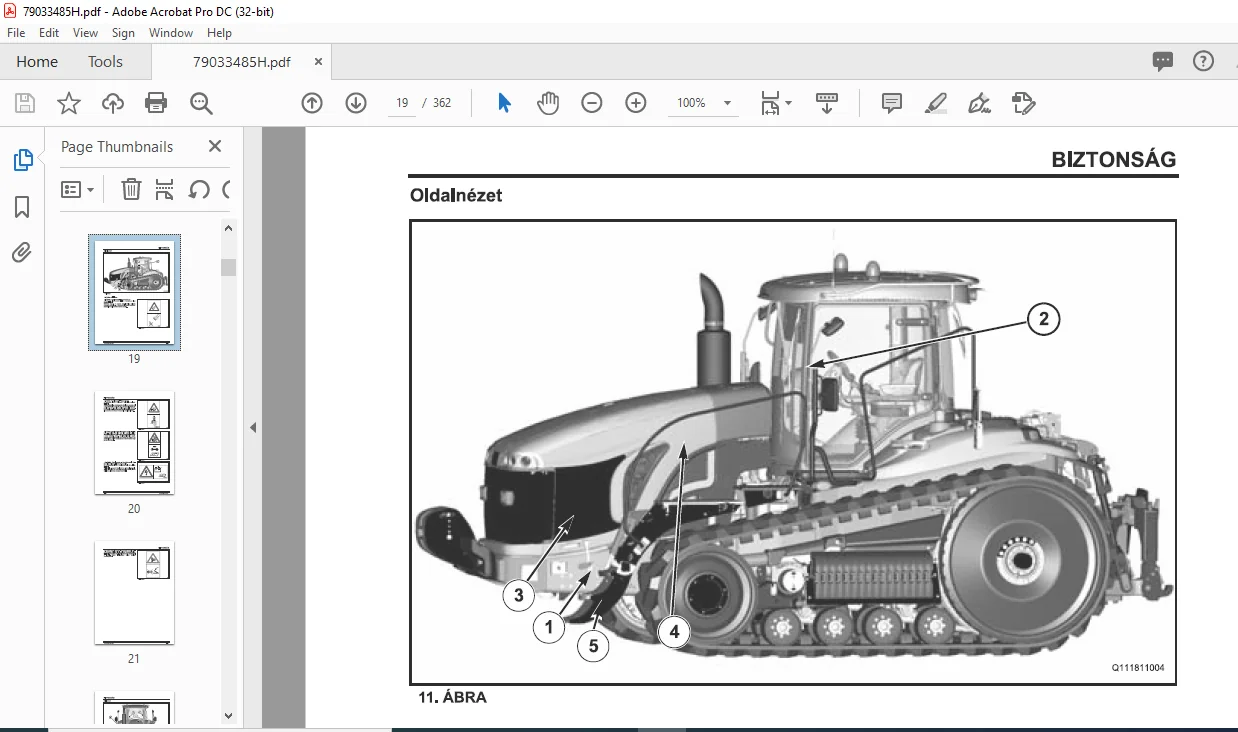
Task: Bookmark file with the star icon
Action: pos(68,103)
